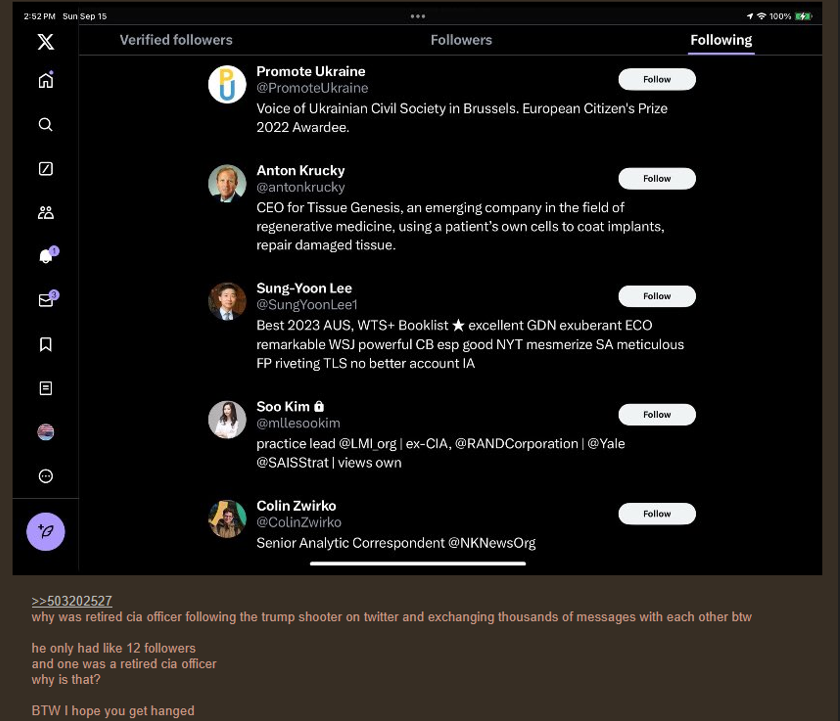Open the @PromoteUkraine handle
840x721 pixels.
click(x=312, y=88)
